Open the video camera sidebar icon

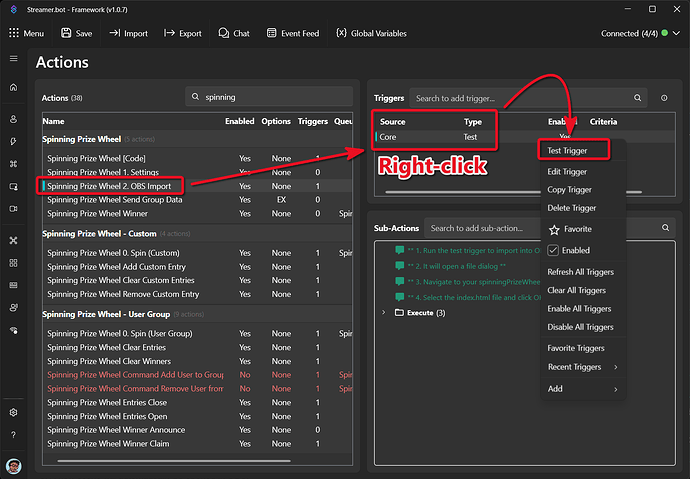14,208
